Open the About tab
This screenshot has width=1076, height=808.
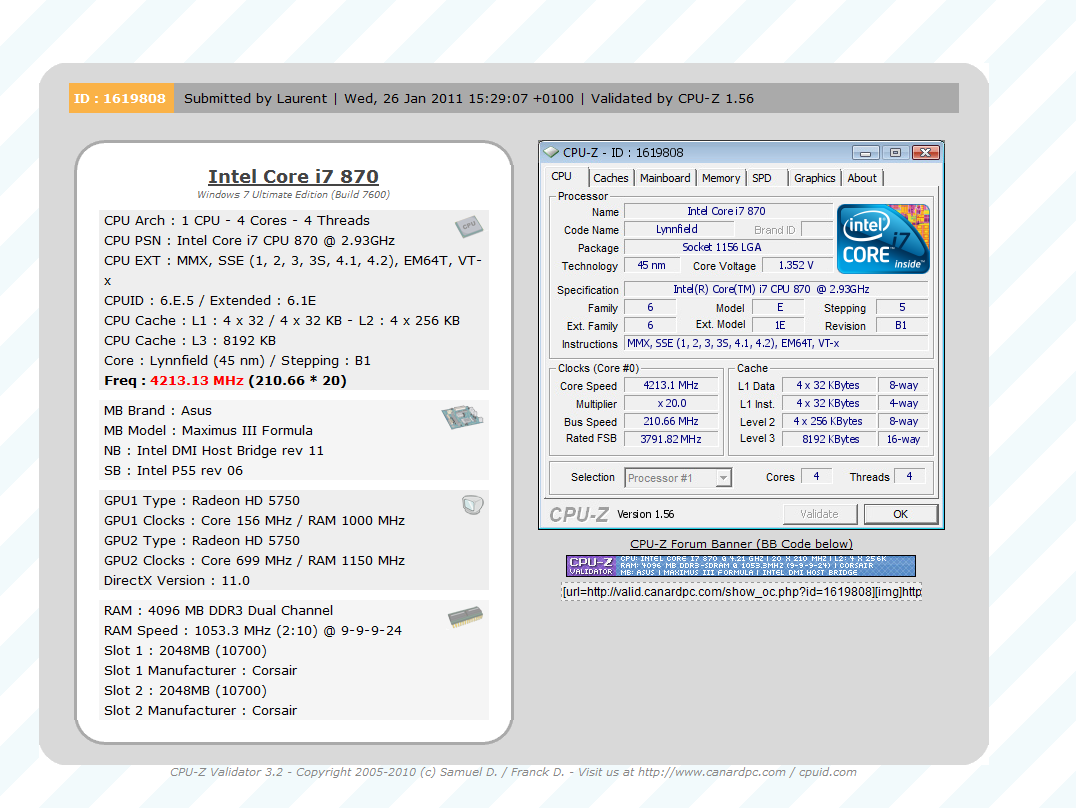click(862, 178)
